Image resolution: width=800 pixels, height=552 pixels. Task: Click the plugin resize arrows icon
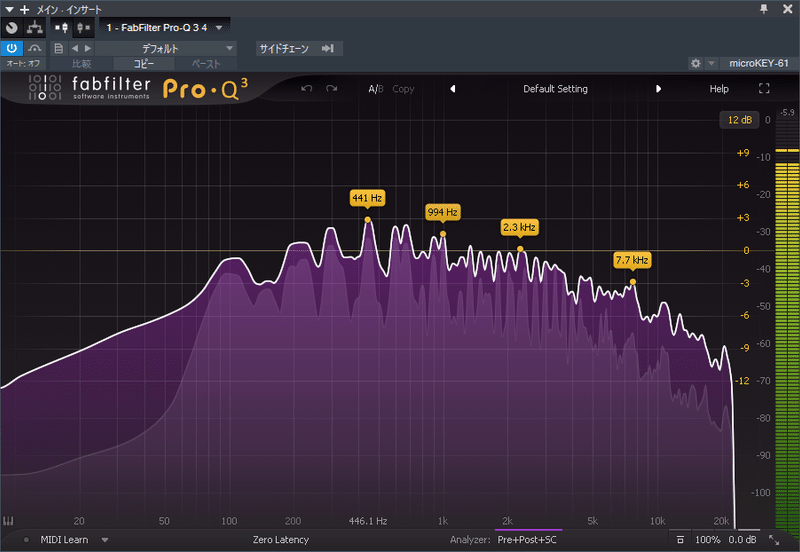coord(774,540)
